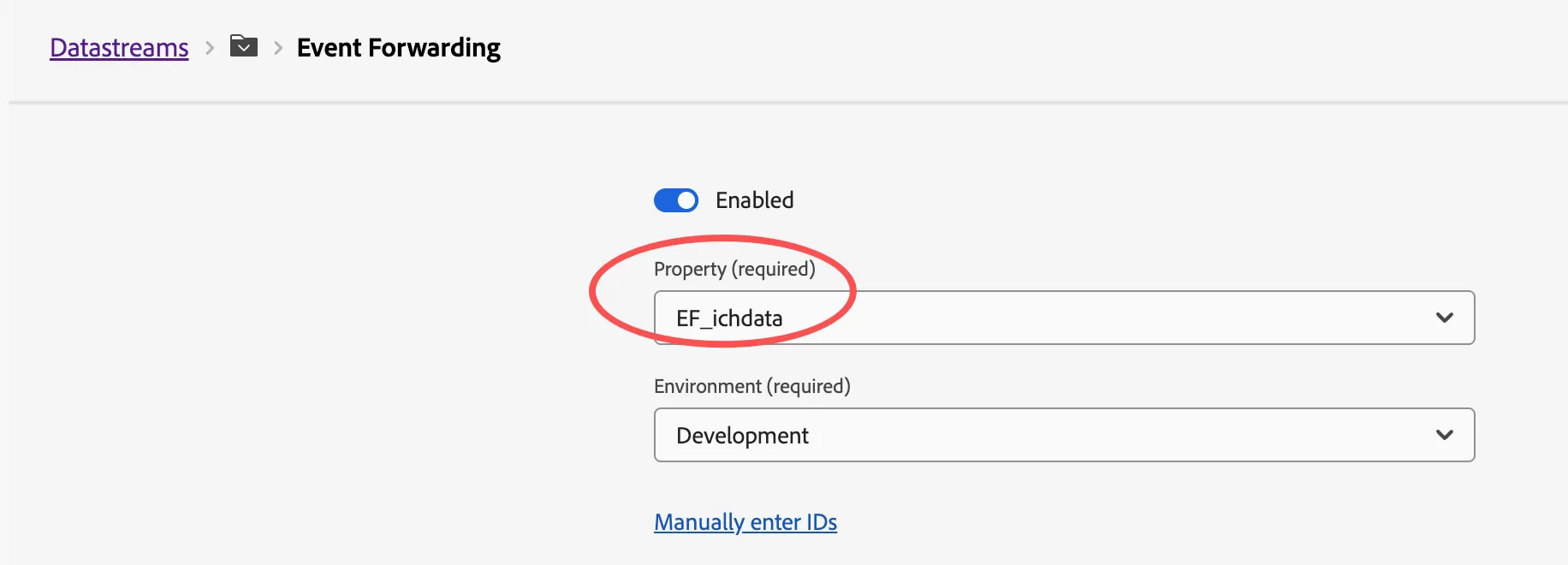
Task: Click the Property field's down arrow
Action: coord(1445,318)
